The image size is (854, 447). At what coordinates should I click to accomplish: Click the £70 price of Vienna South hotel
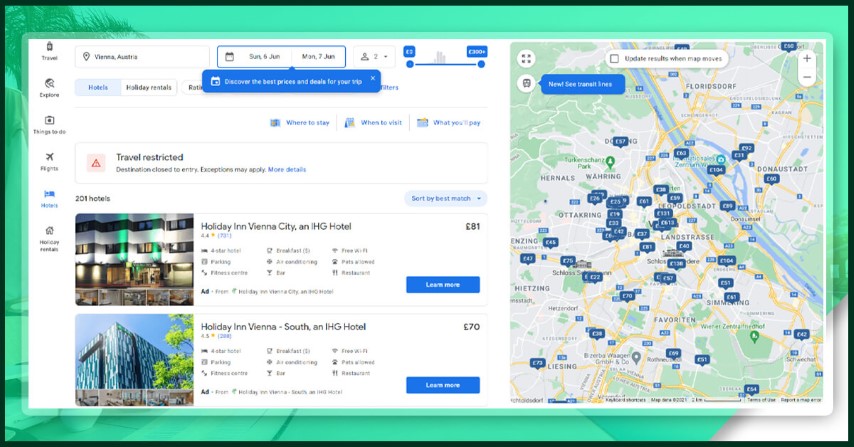click(472, 327)
